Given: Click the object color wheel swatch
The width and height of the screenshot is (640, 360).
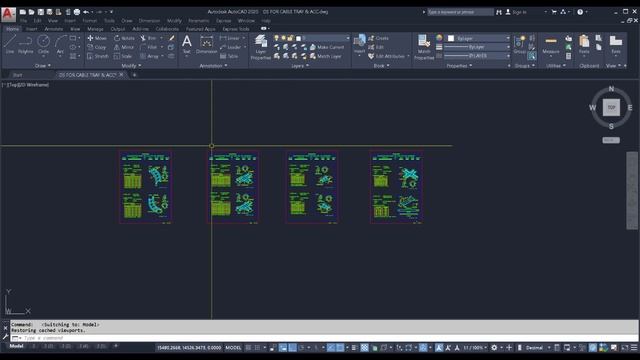Looking at the screenshot, I should (x=439, y=38).
